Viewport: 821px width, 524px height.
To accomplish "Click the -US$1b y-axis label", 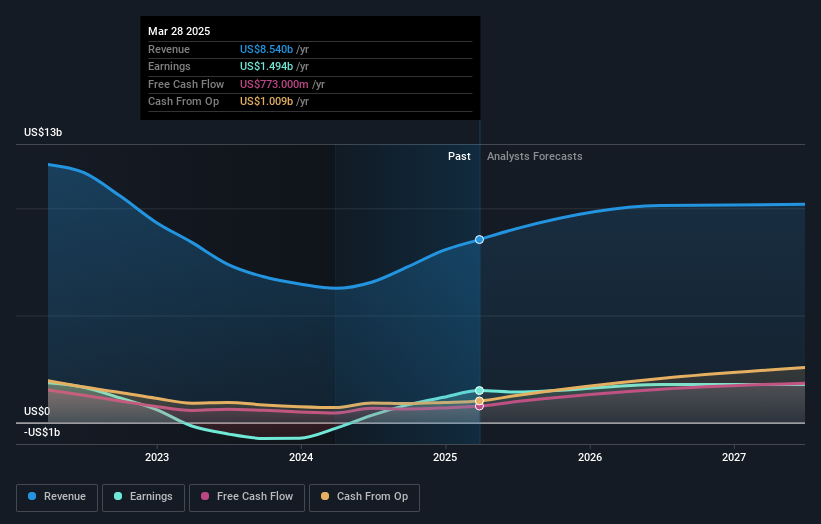I will pyautogui.click(x=42, y=432).
